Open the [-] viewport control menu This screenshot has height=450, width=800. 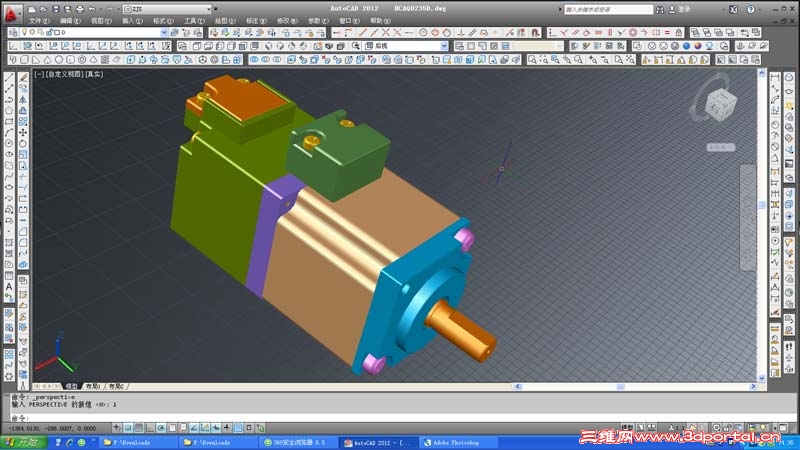pos(39,74)
